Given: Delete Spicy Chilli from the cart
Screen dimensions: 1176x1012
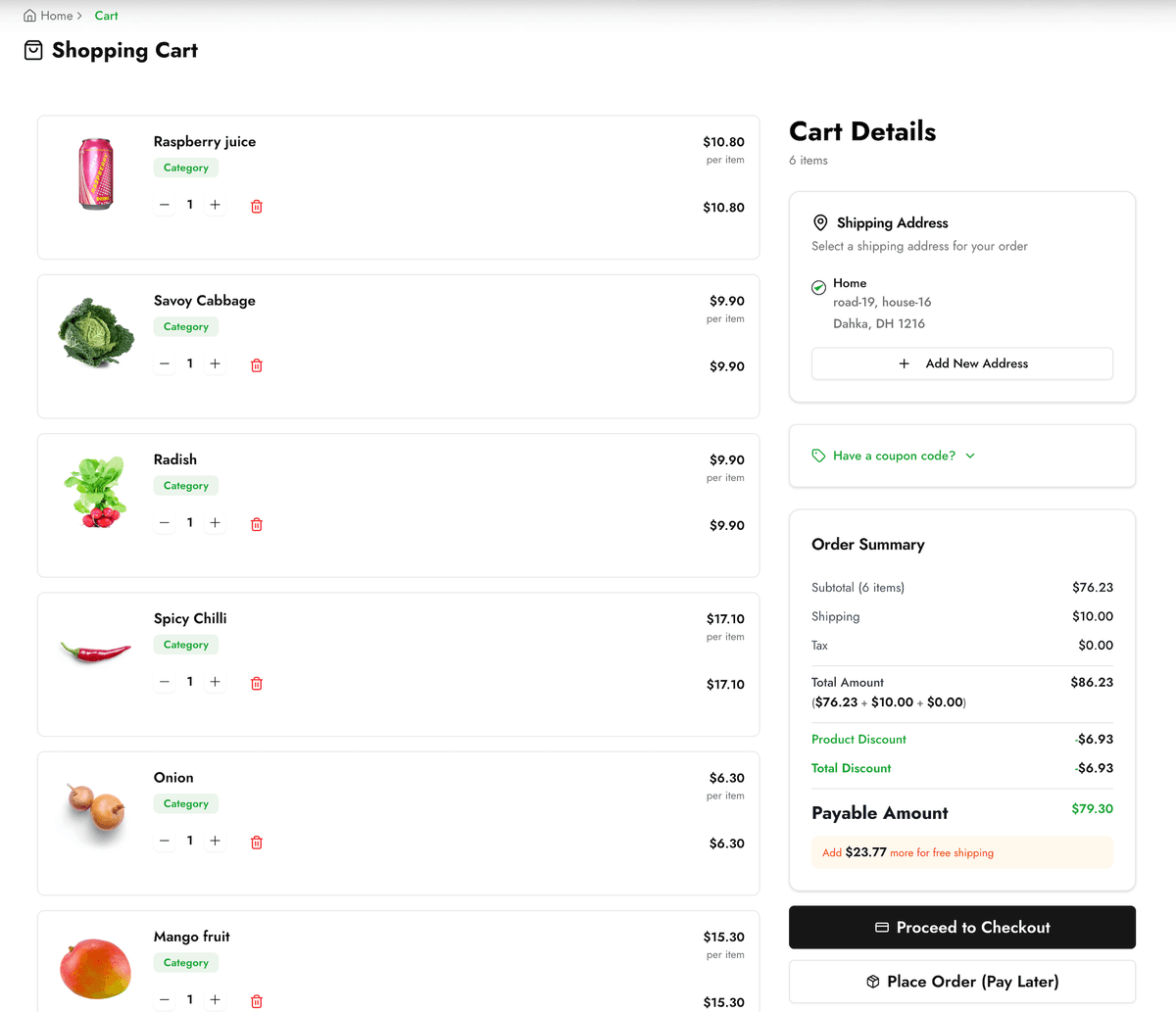Looking at the screenshot, I should tap(257, 683).
